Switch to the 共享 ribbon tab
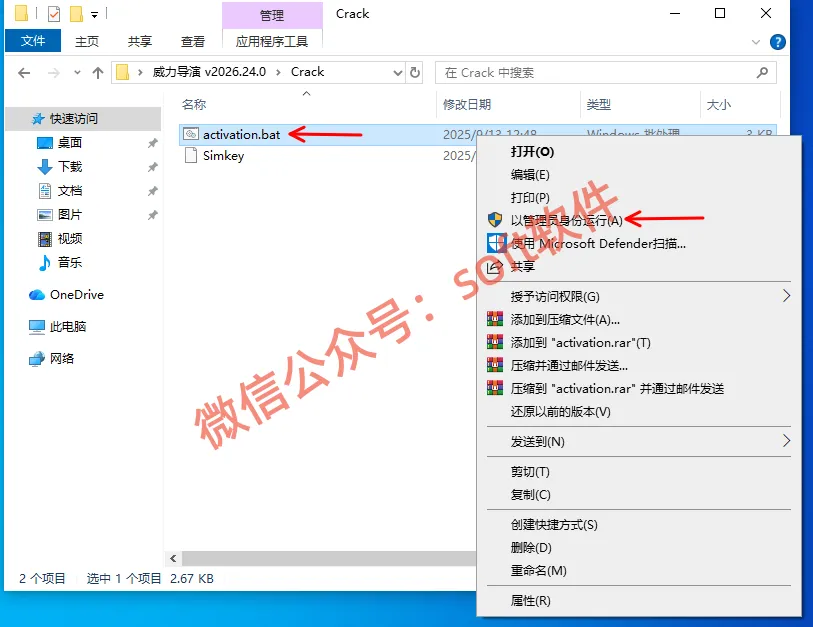This screenshot has width=813, height=627. point(139,41)
